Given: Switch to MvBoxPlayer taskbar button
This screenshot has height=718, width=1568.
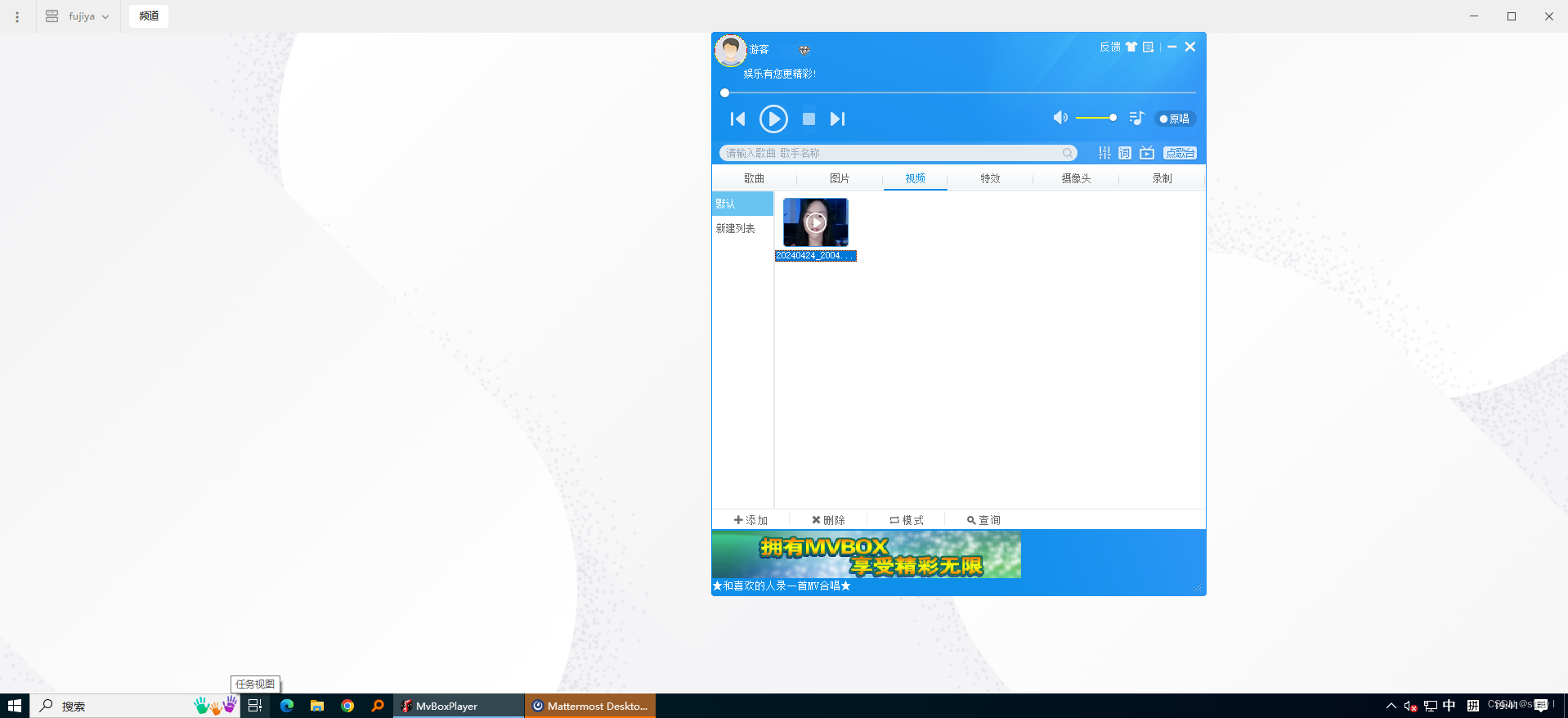Looking at the screenshot, I should click(459, 706).
